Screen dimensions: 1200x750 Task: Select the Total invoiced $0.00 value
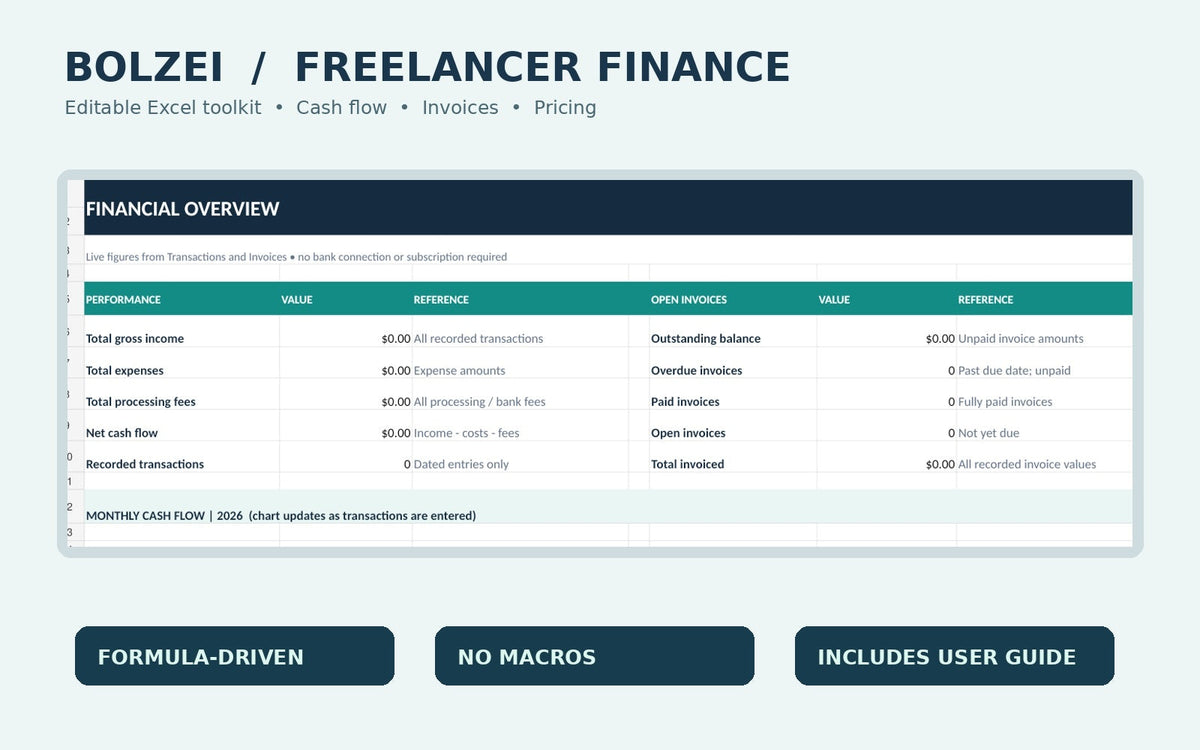coord(940,464)
